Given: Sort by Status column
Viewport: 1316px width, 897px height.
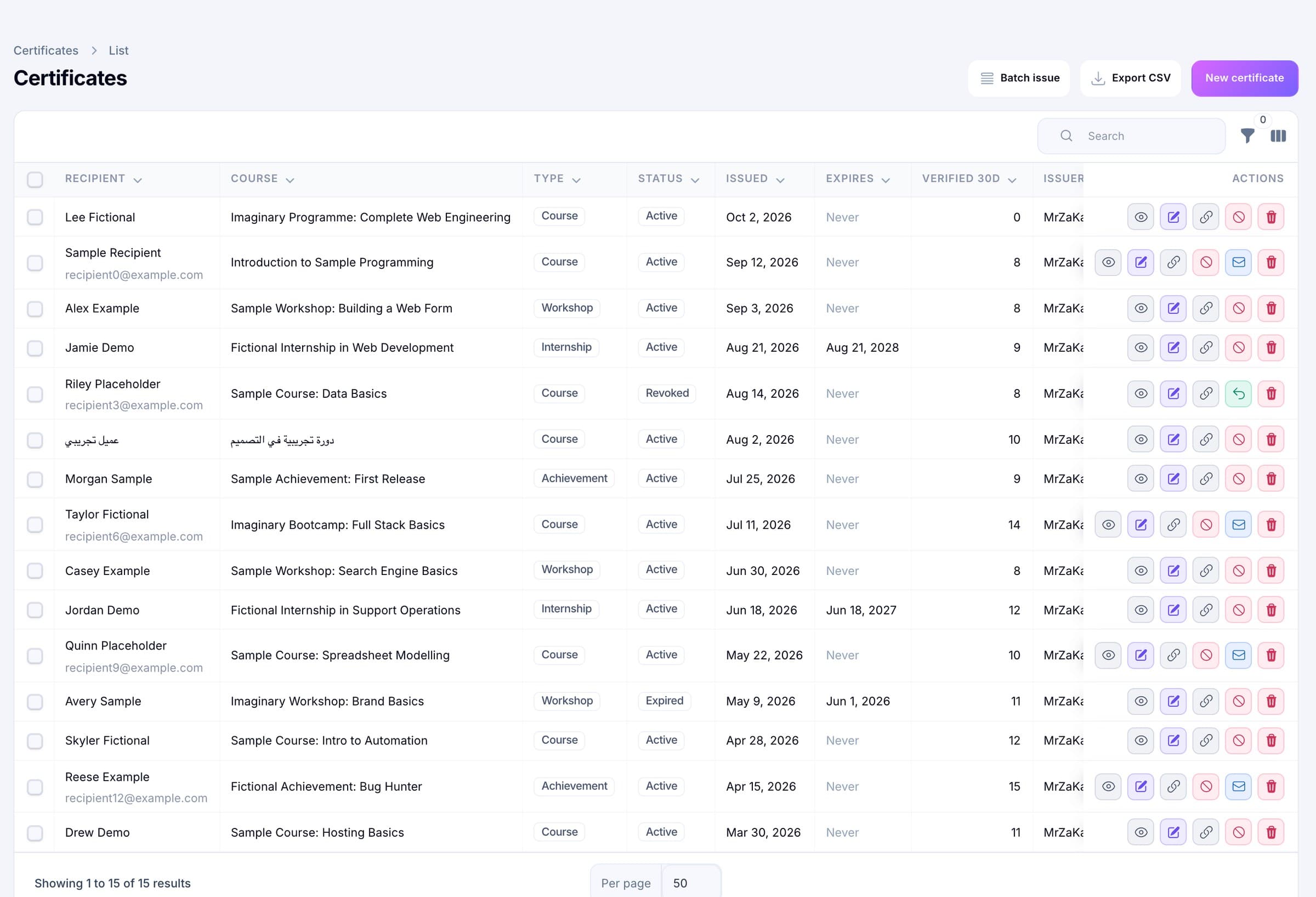Looking at the screenshot, I should click(x=669, y=178).
